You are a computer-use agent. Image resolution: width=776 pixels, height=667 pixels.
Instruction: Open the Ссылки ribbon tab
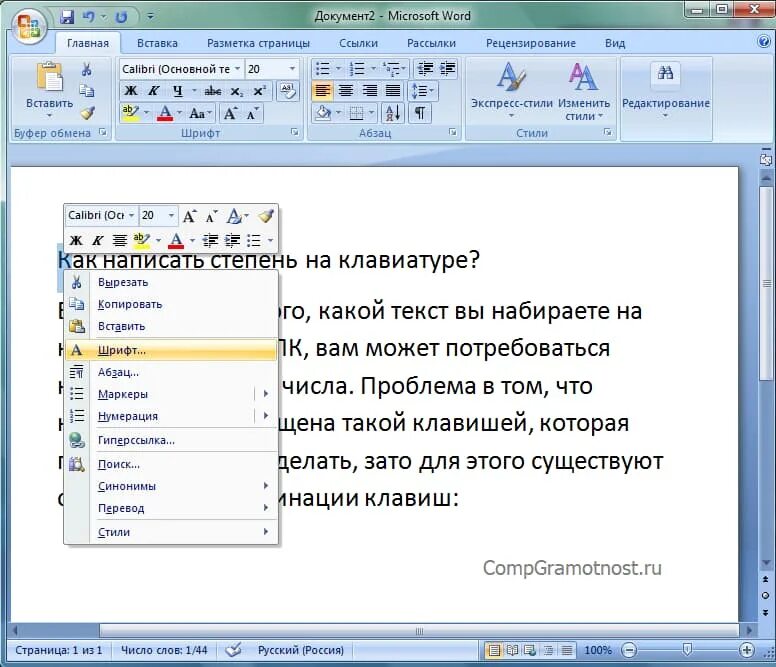click(358, 43)
